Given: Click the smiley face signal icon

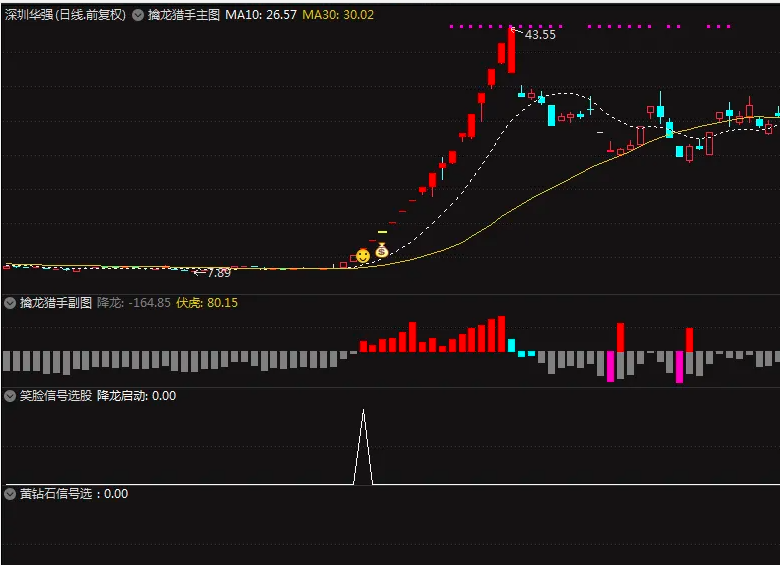Looking at the screenshot, I should (363, 256).
